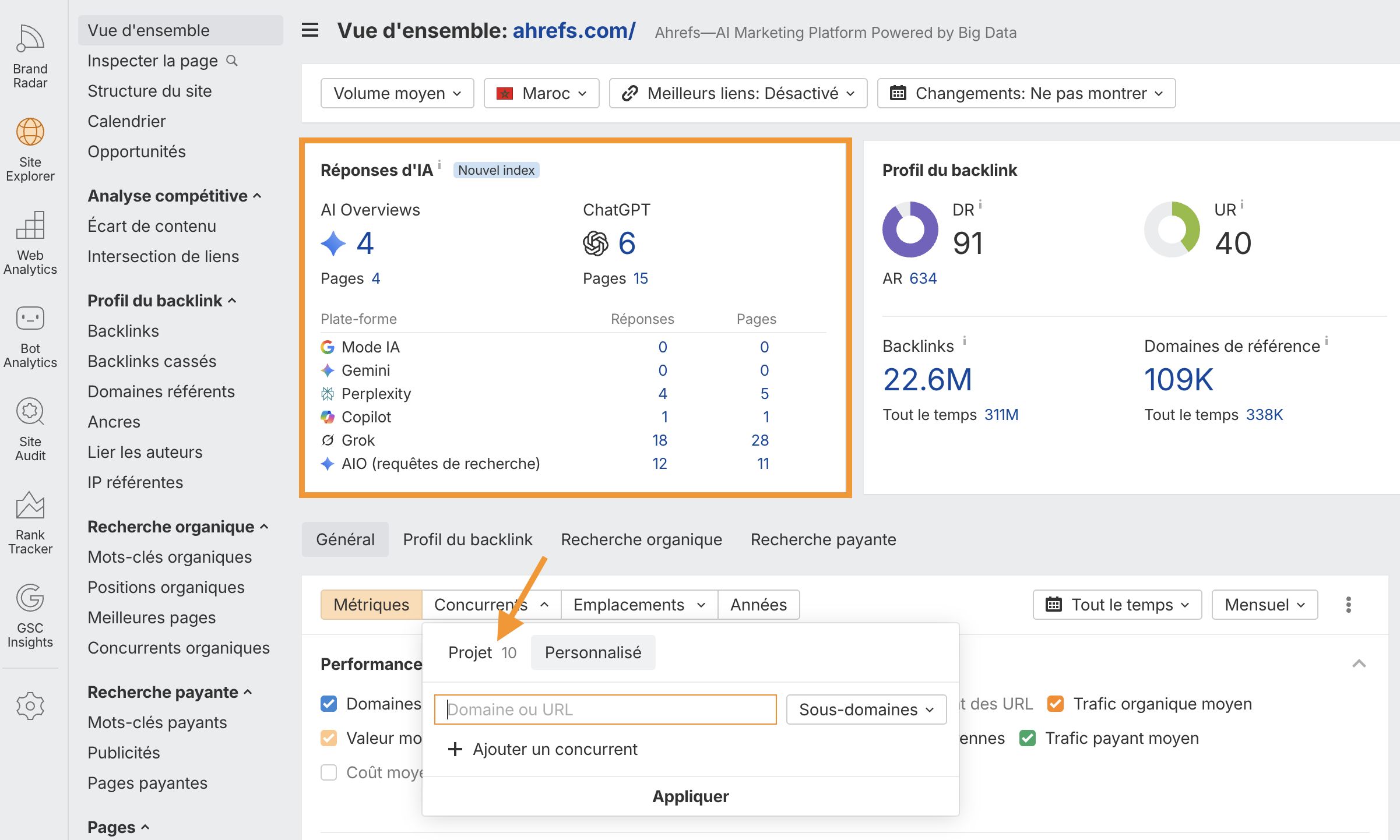Screen dimensions: 1400x840
Task: Click the ChatGPT logo icon
Action: [x=596, y=243]
